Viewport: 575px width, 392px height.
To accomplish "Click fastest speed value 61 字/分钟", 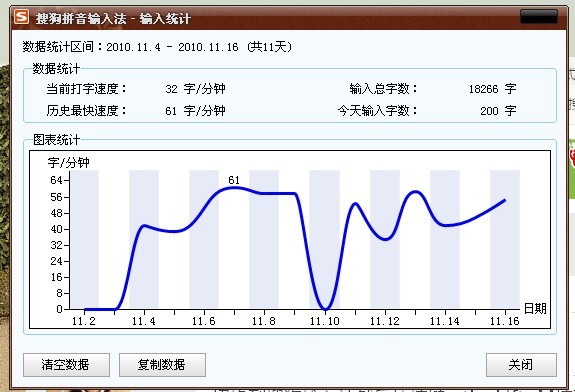I will coord(195,110).
